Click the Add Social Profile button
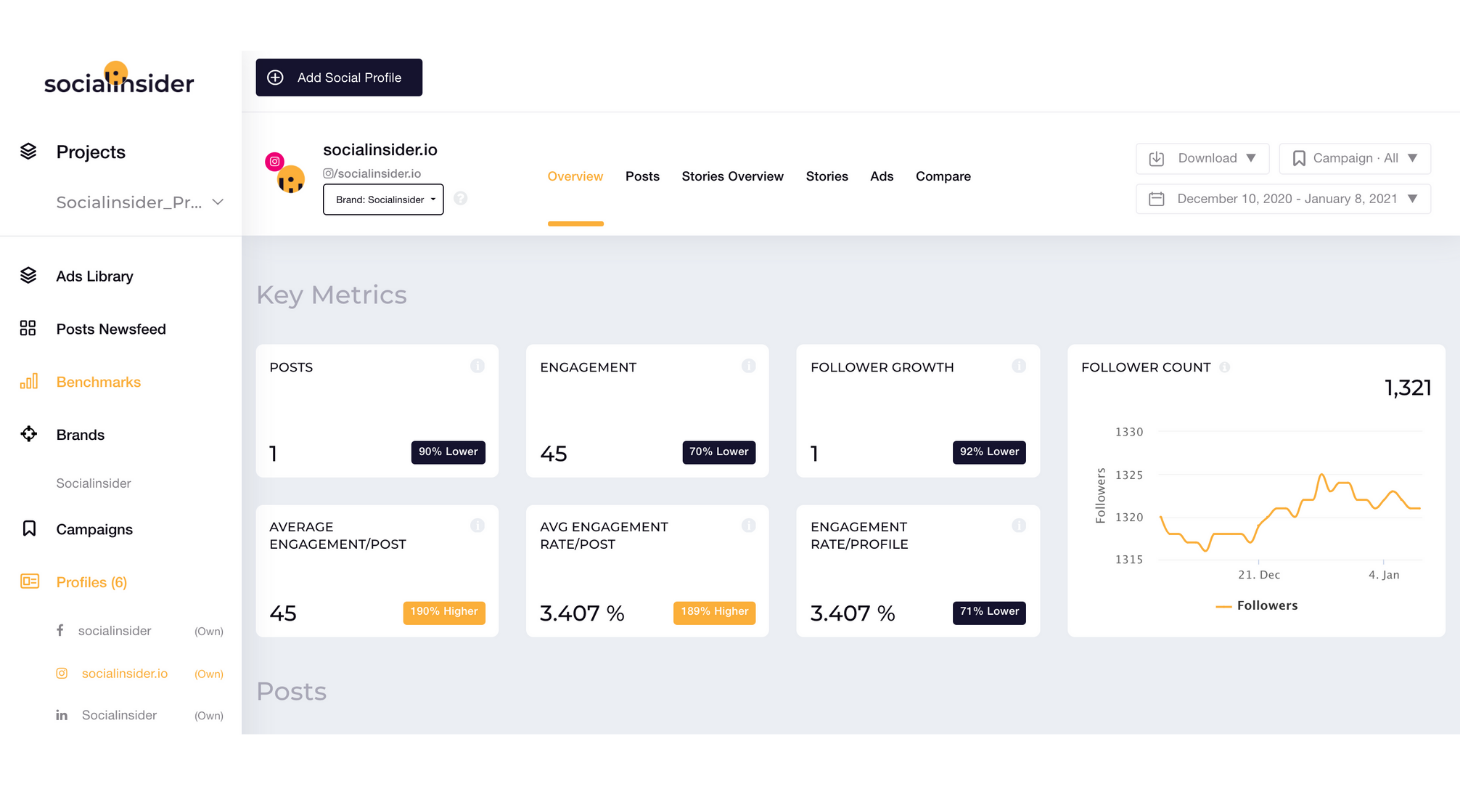The height and width of the screenshot is (800, 1460). [339, 77]
